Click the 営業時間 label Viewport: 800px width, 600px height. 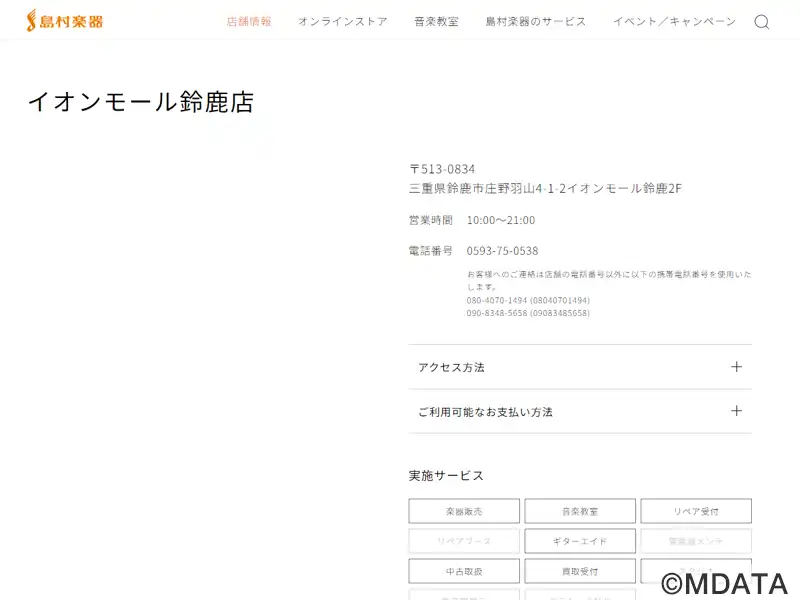tap(431, 220)
